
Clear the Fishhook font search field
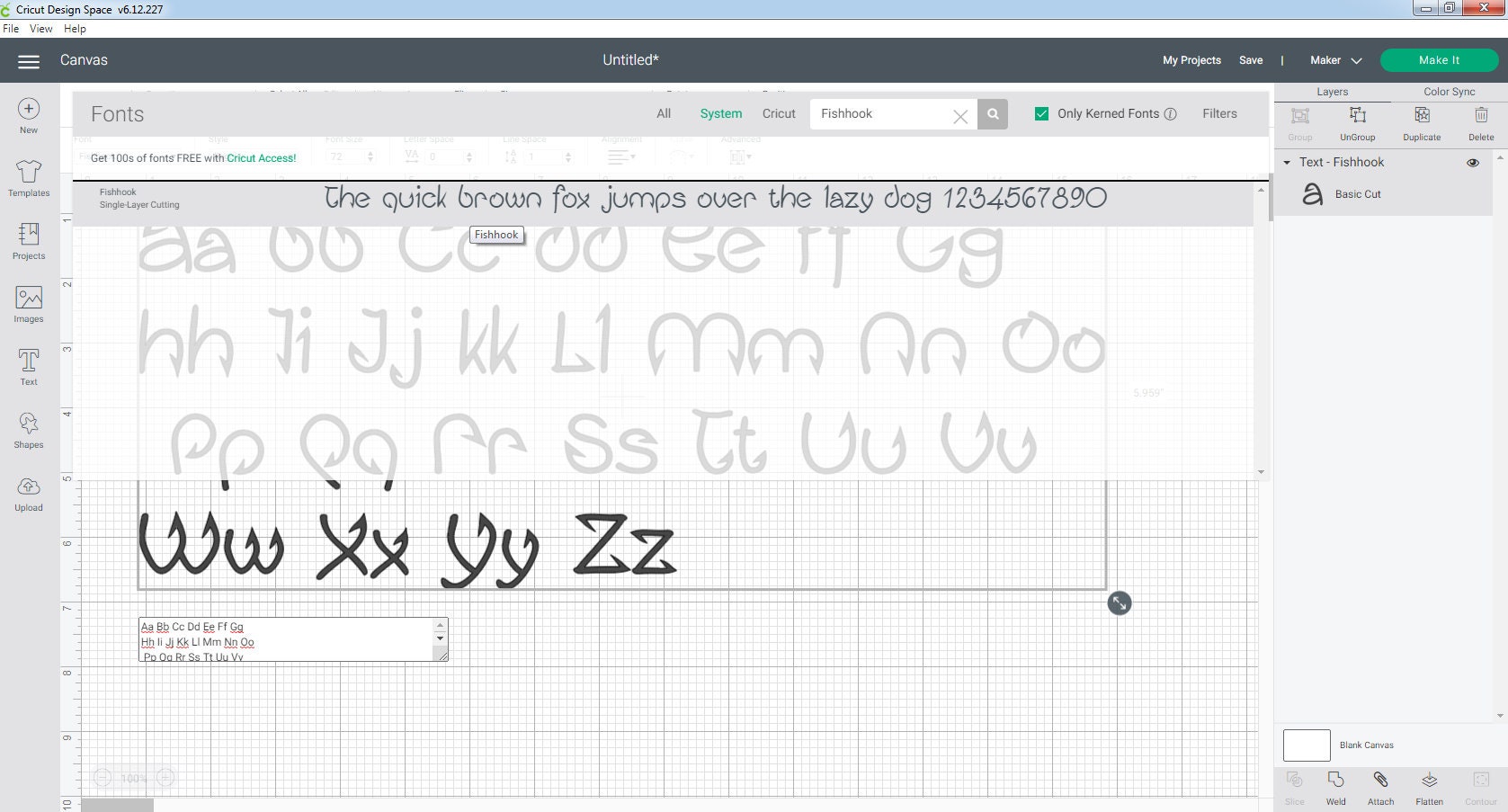(959, 115)
